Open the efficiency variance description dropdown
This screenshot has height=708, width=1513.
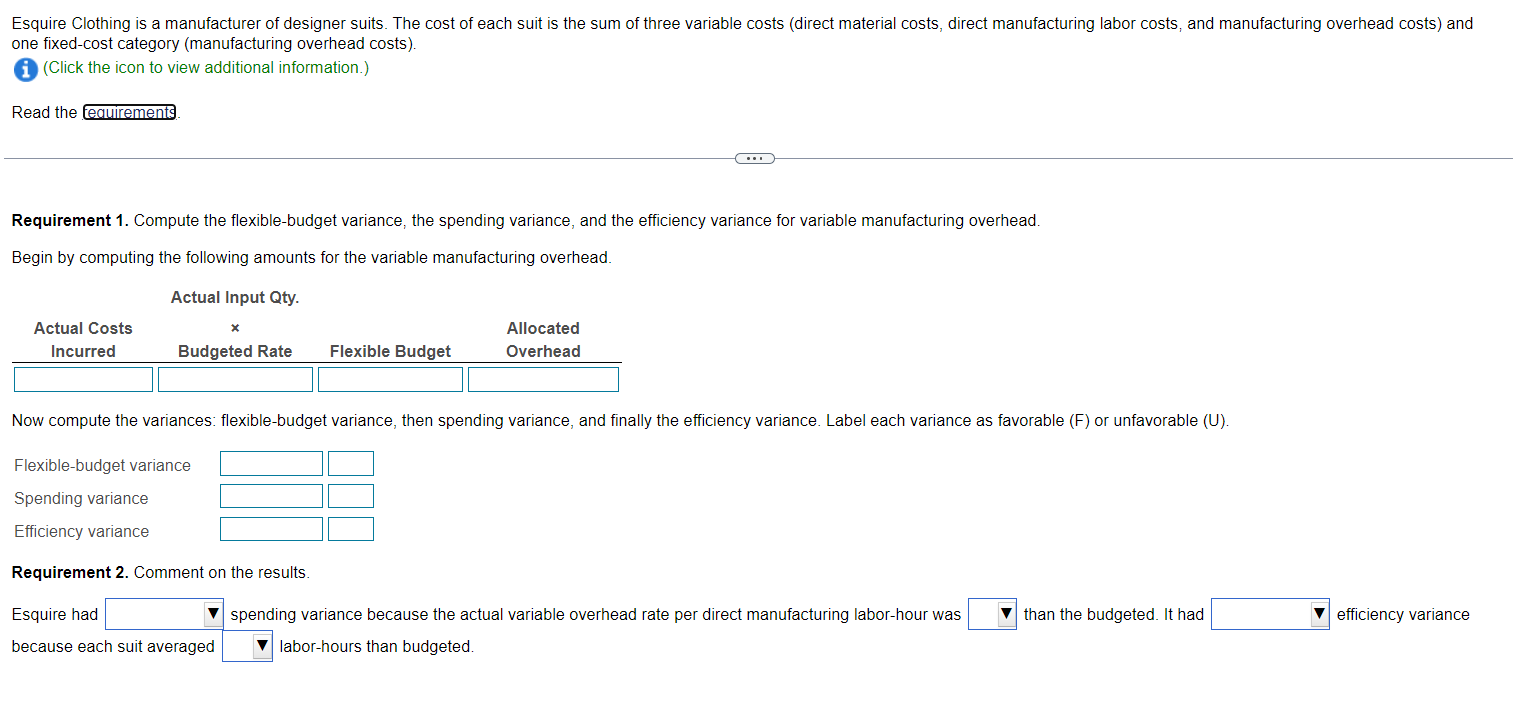(x=1269, y=613)
